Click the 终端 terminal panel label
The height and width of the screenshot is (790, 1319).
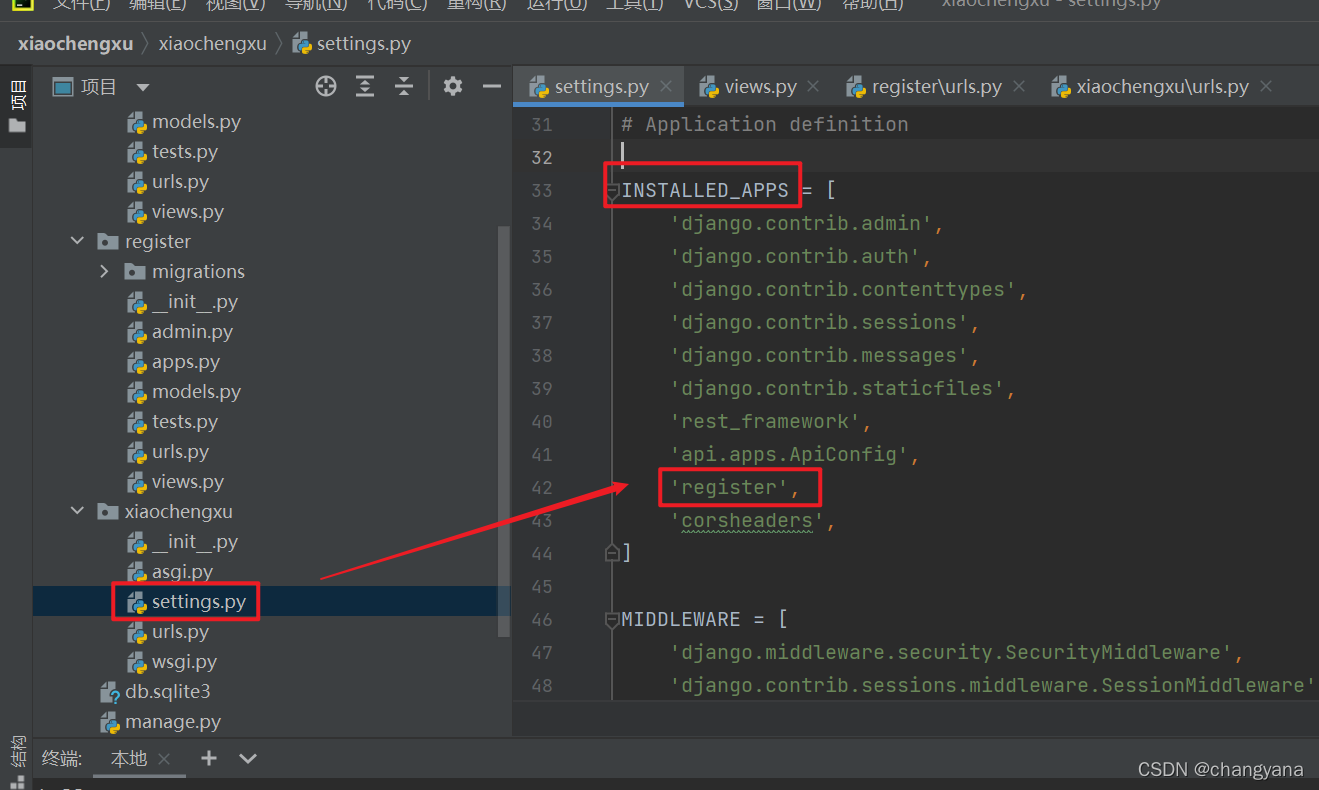(x=62, y=759)
